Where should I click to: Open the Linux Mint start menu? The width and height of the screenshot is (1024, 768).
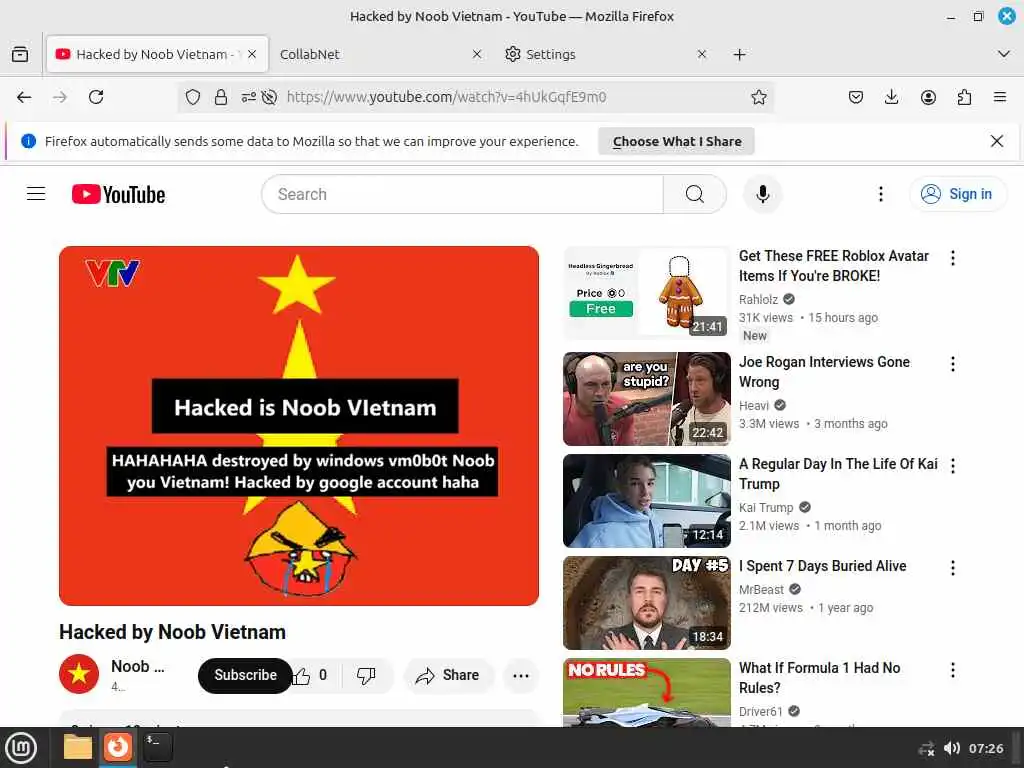coord(21,747)
